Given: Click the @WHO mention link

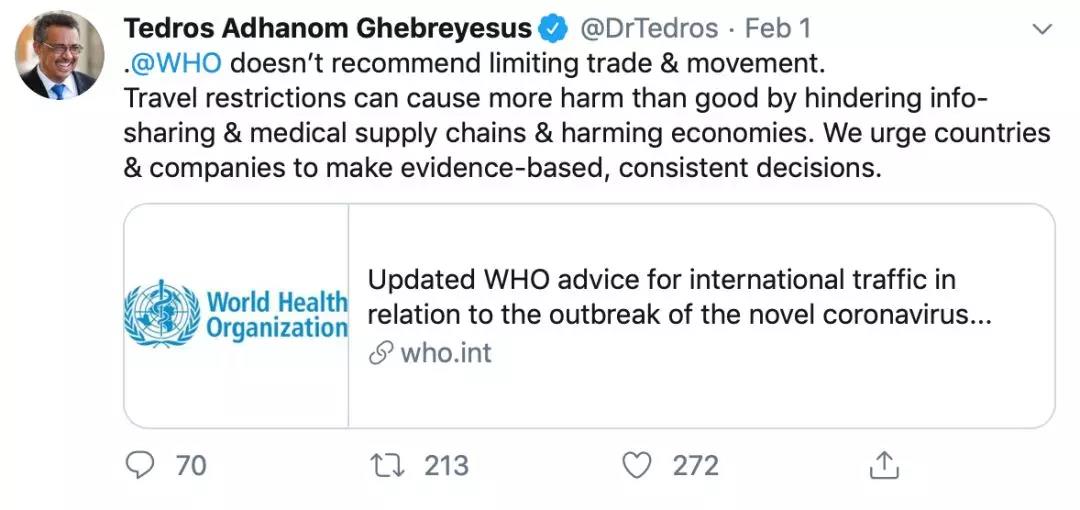Looking at the screenshot, I should [x=176, y=63].
